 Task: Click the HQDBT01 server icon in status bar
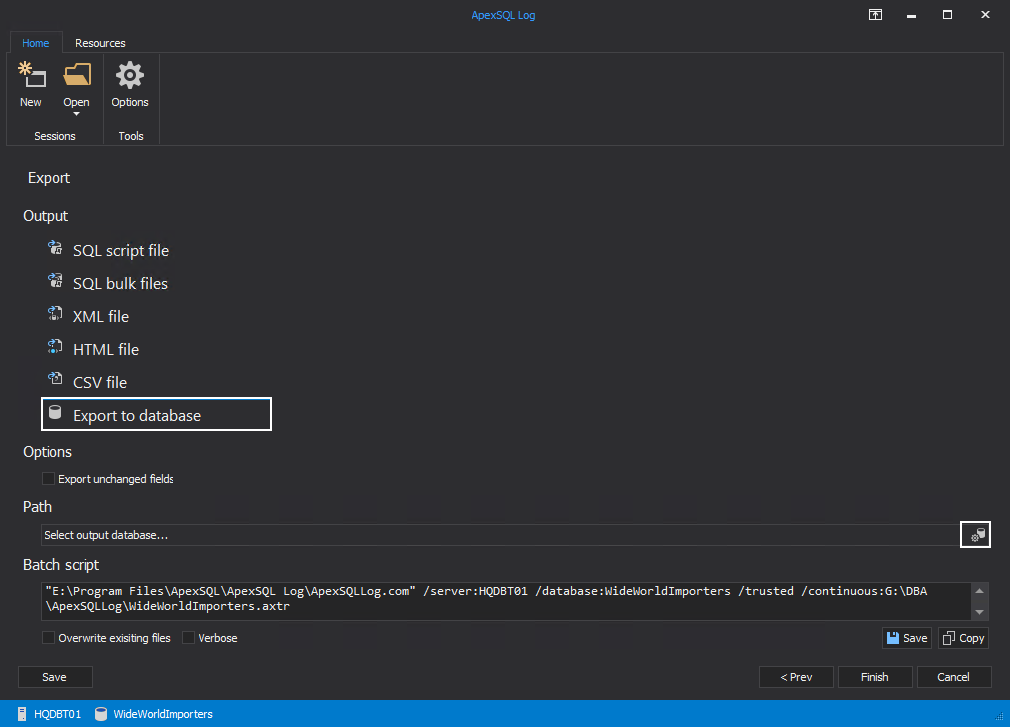pos(22,713)
